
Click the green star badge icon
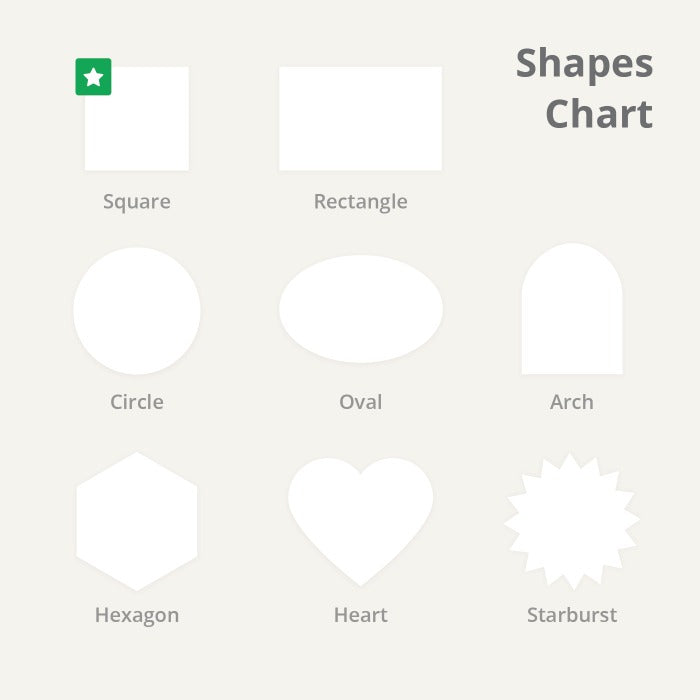point(93,77)
